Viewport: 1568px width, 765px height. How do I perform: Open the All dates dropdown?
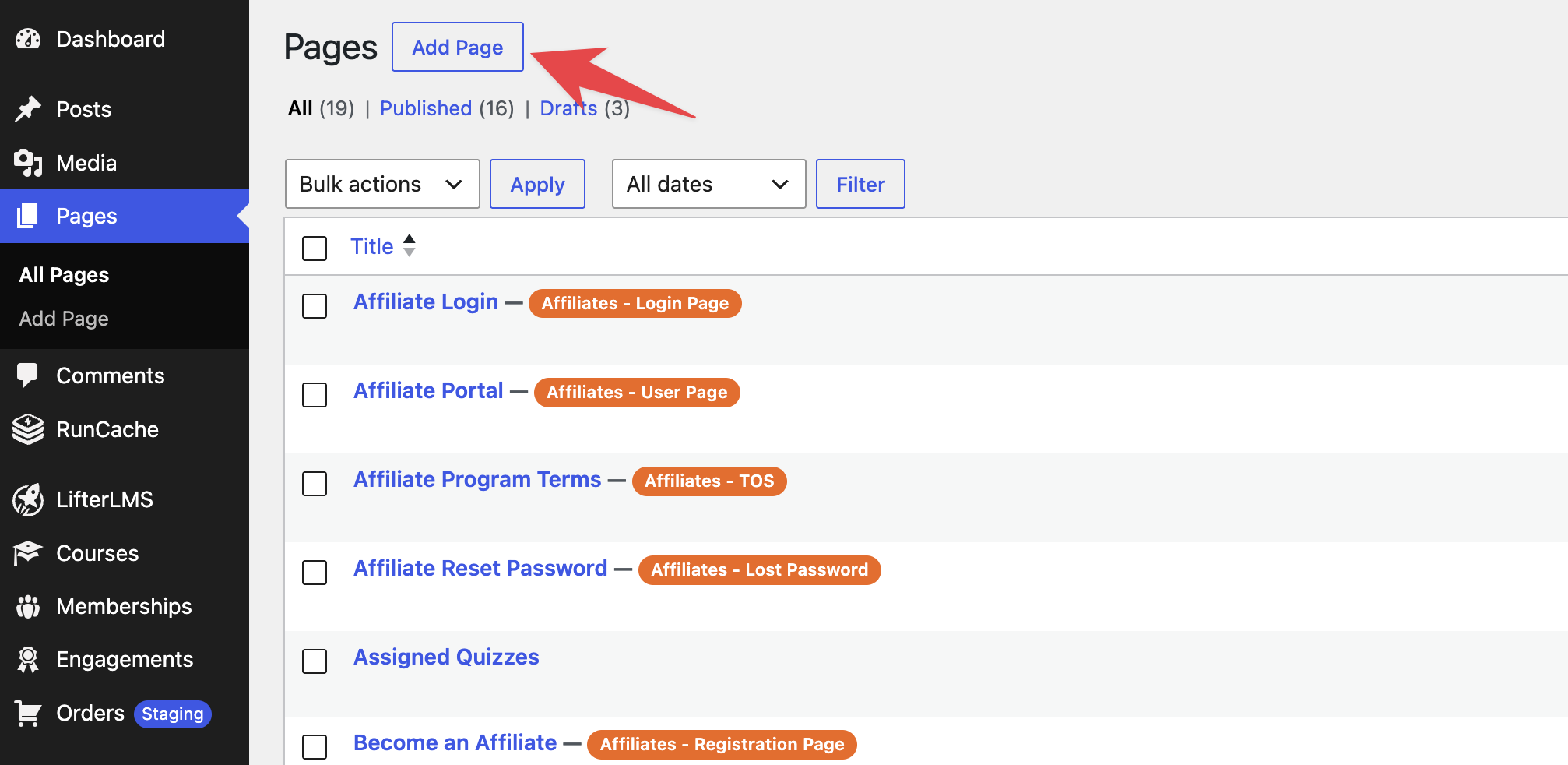708,184
